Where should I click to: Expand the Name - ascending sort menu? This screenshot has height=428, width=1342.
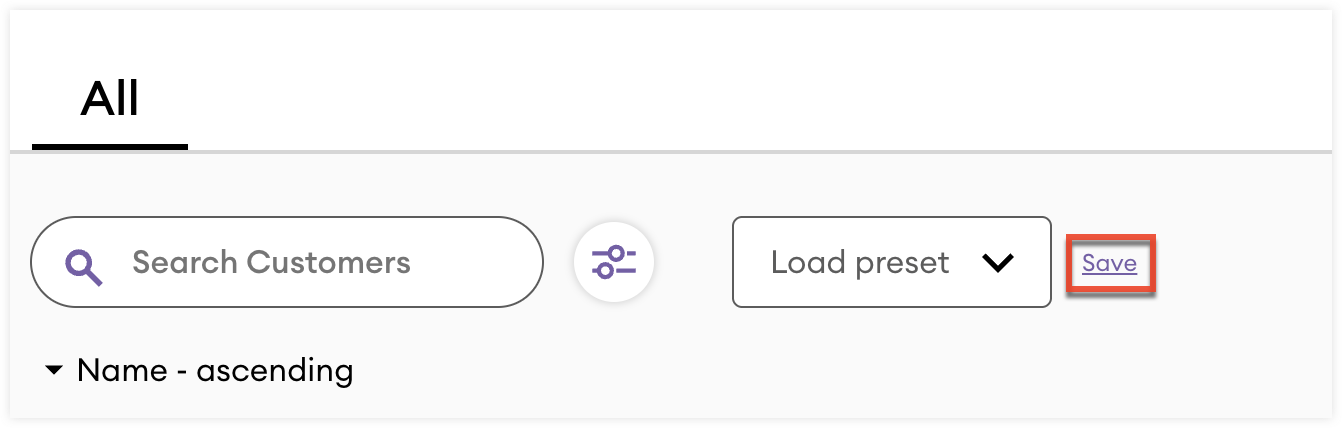point(200,372)
